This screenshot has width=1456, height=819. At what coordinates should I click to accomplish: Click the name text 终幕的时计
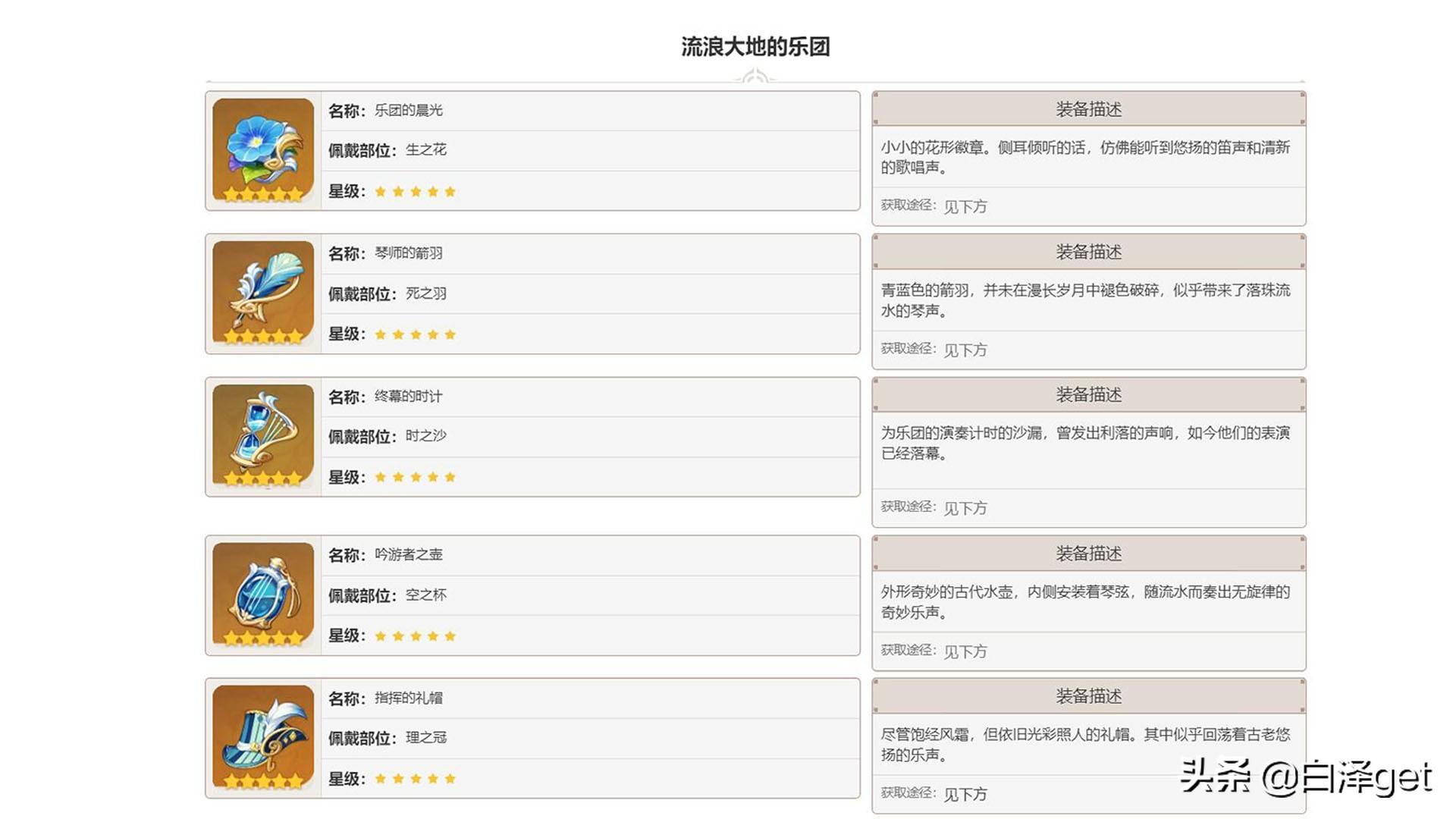click(409, 396)
